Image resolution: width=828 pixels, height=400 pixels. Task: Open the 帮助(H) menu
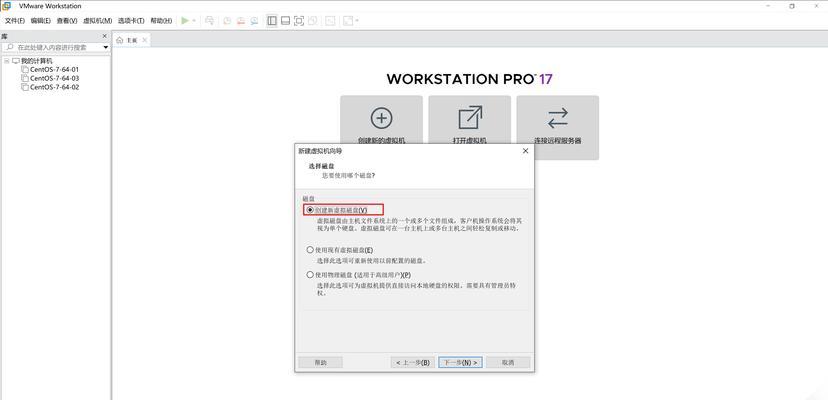161,21
